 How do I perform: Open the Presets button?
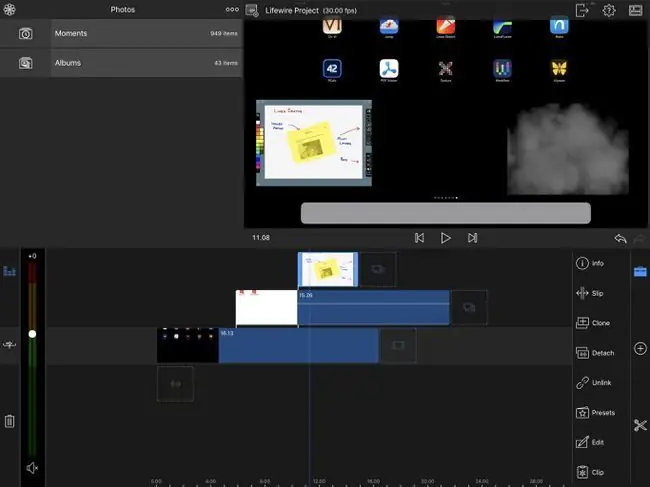point(595,412)
